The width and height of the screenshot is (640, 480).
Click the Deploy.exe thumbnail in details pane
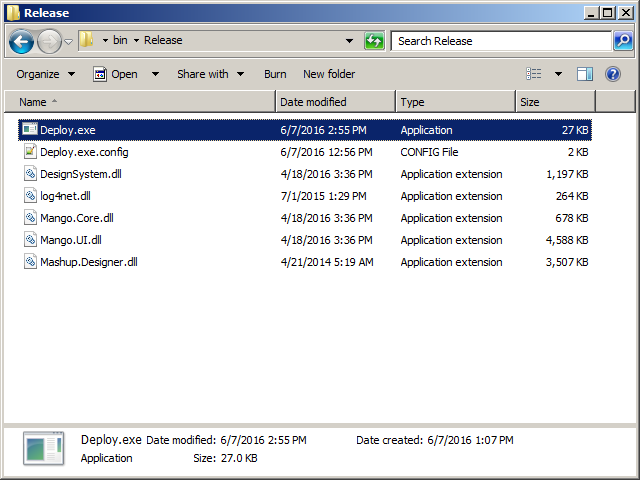44,448
